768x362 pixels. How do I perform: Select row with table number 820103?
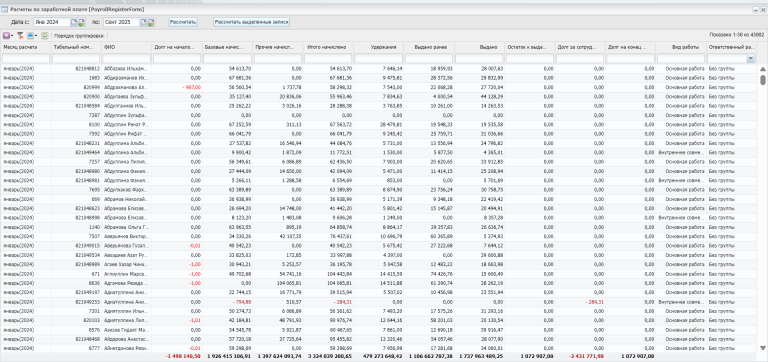pos(379,320)
